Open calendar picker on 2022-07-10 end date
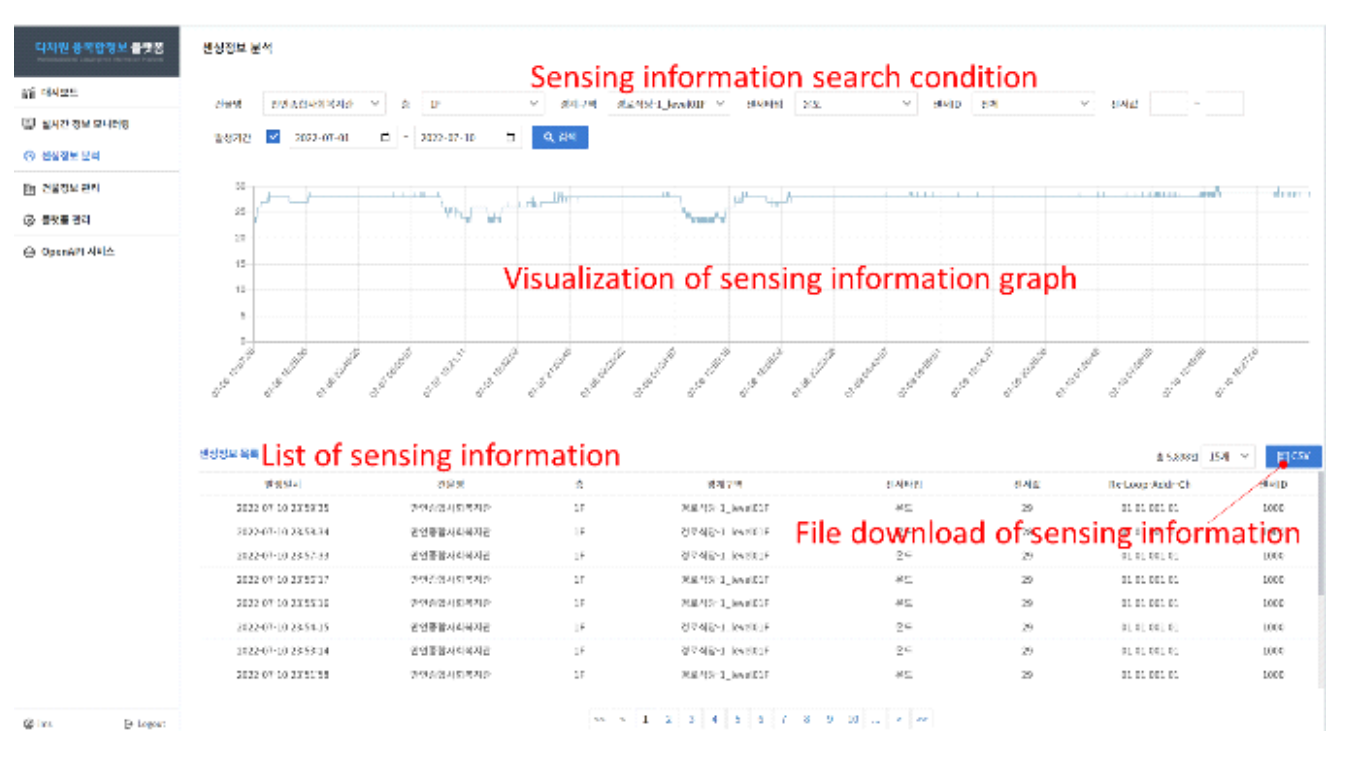The height and width of the screenshot is (771, 1356). coord(512,137)
